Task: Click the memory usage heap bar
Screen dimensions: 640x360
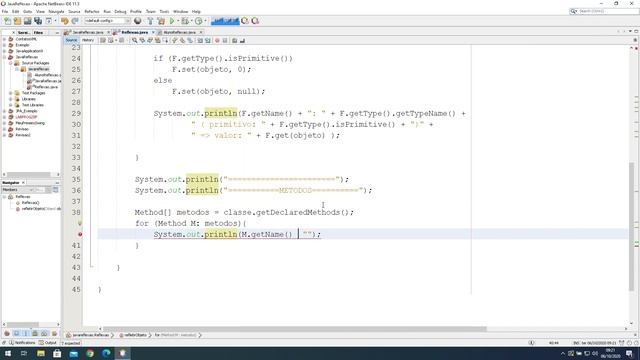Action: click(225, 21)
